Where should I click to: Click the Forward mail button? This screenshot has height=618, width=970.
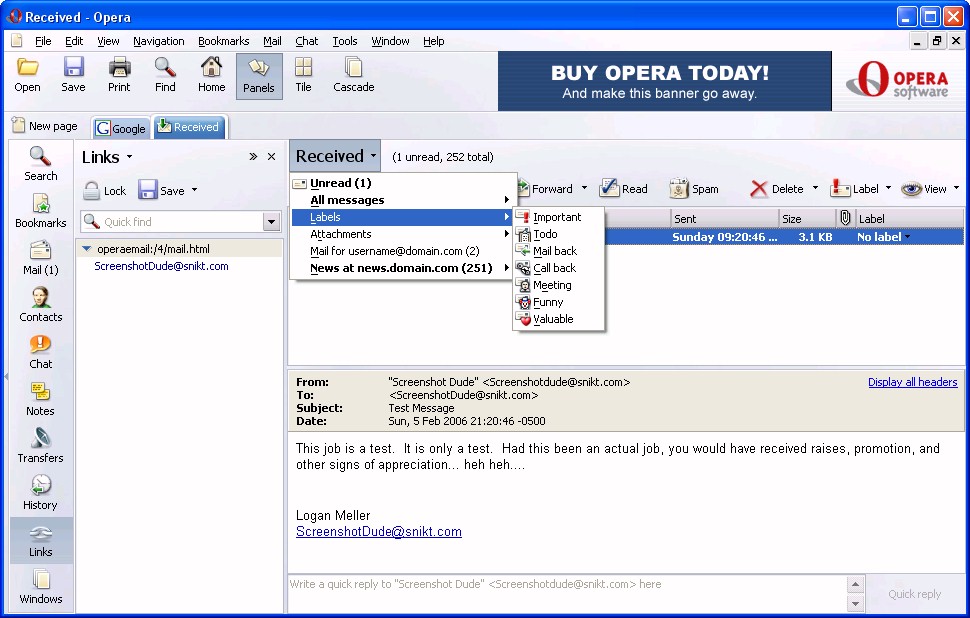[x=546, y=189]
